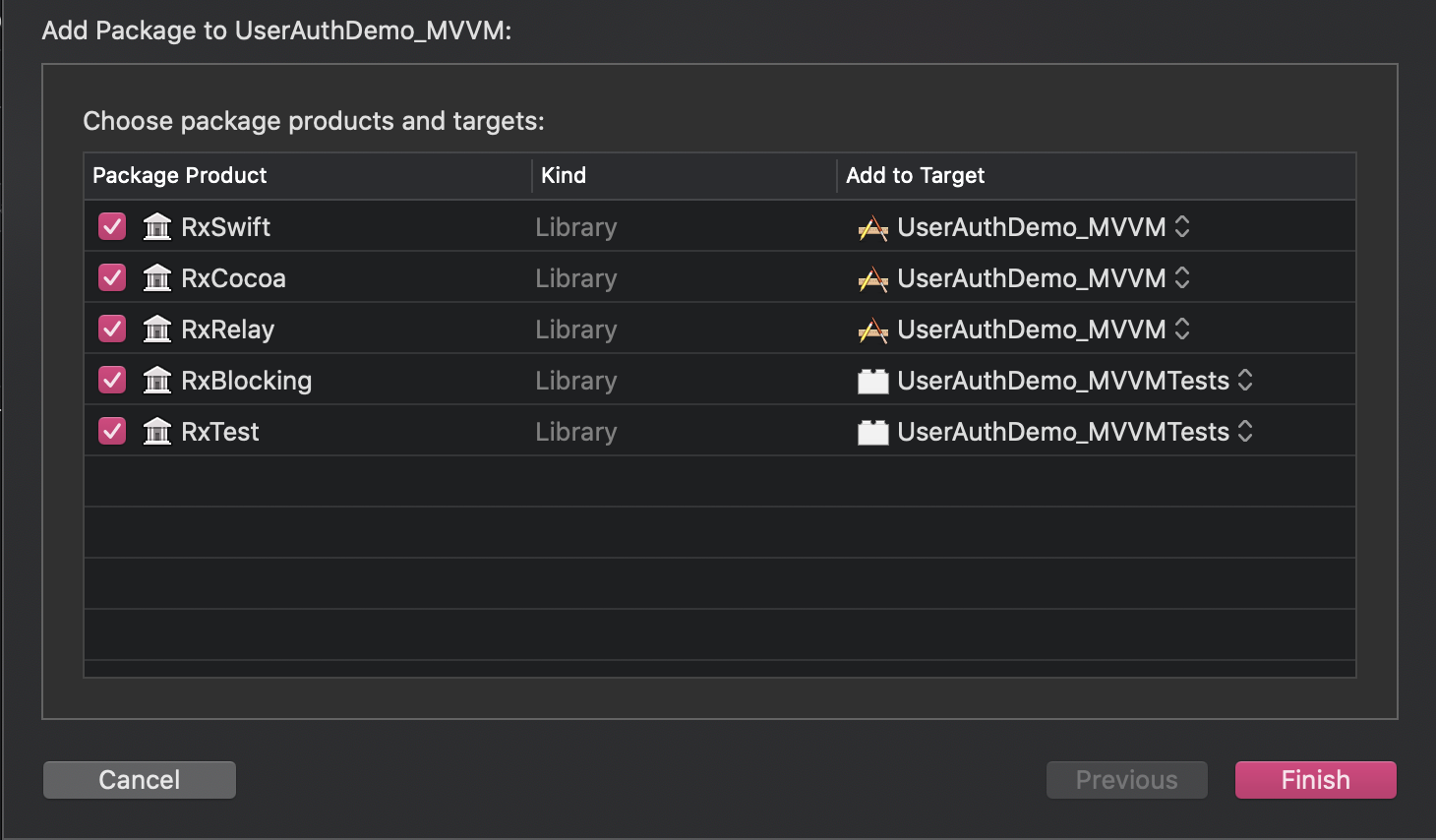Screen dimensions: 1436x840
Task: Click Library kind cell in RxSwift row
Action: tap(576, 227)
